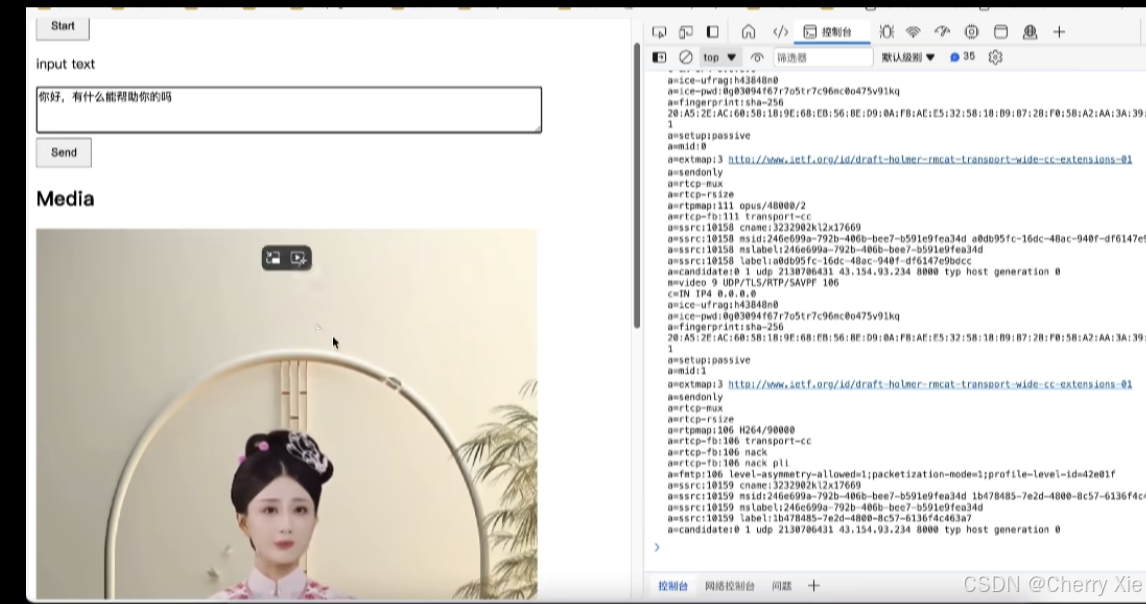Open the Sources bug debugger icon
Image resolution: width=1146 pixels, height=604 pixels.
click(887, 32)
